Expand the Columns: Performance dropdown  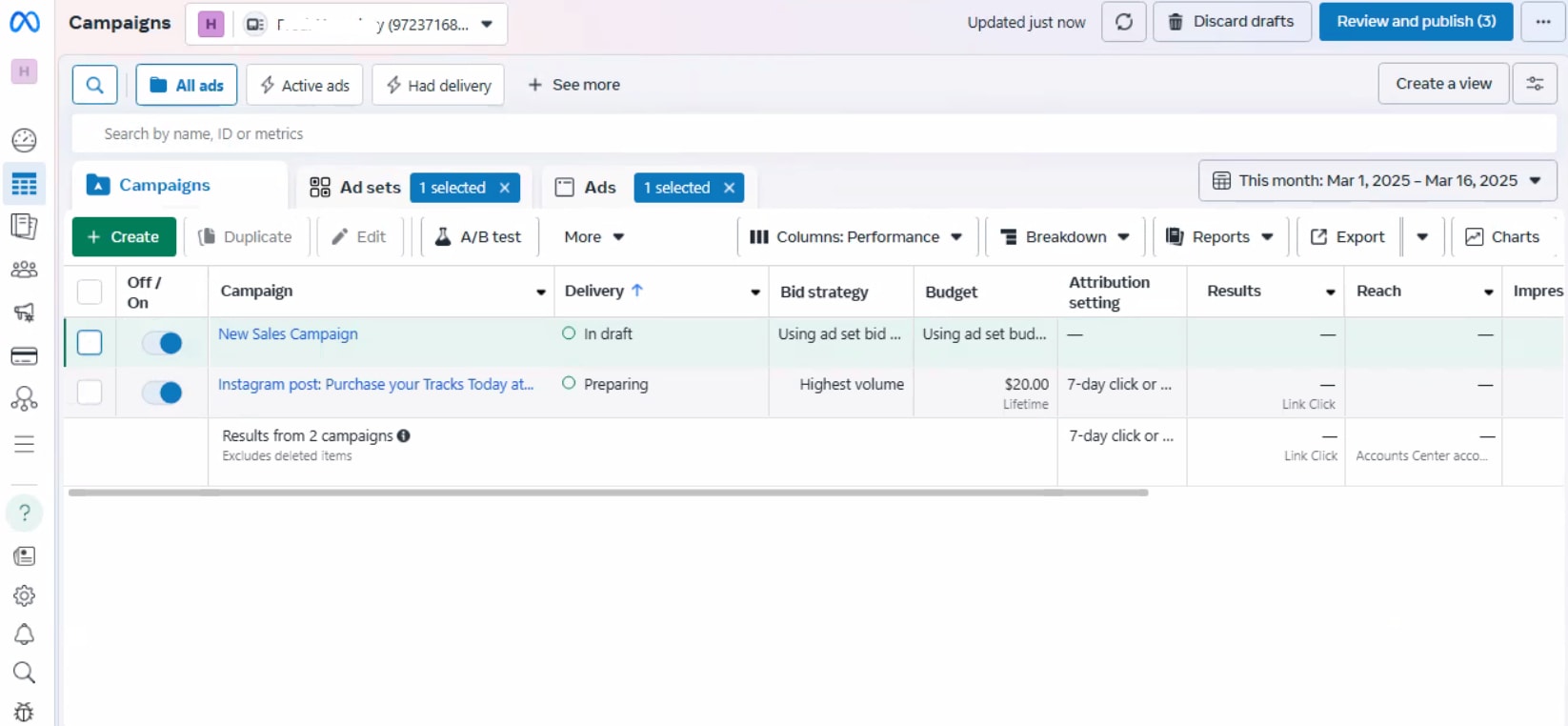point(855,237)
